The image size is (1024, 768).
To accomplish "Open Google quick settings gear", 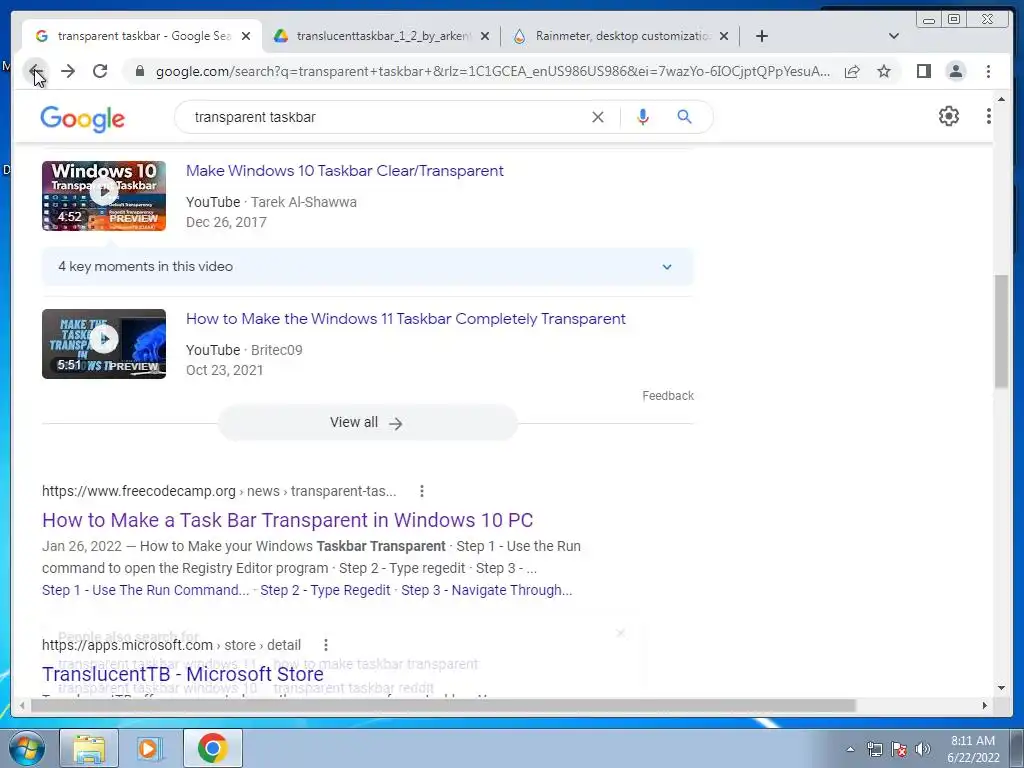I will coord(948,116).
